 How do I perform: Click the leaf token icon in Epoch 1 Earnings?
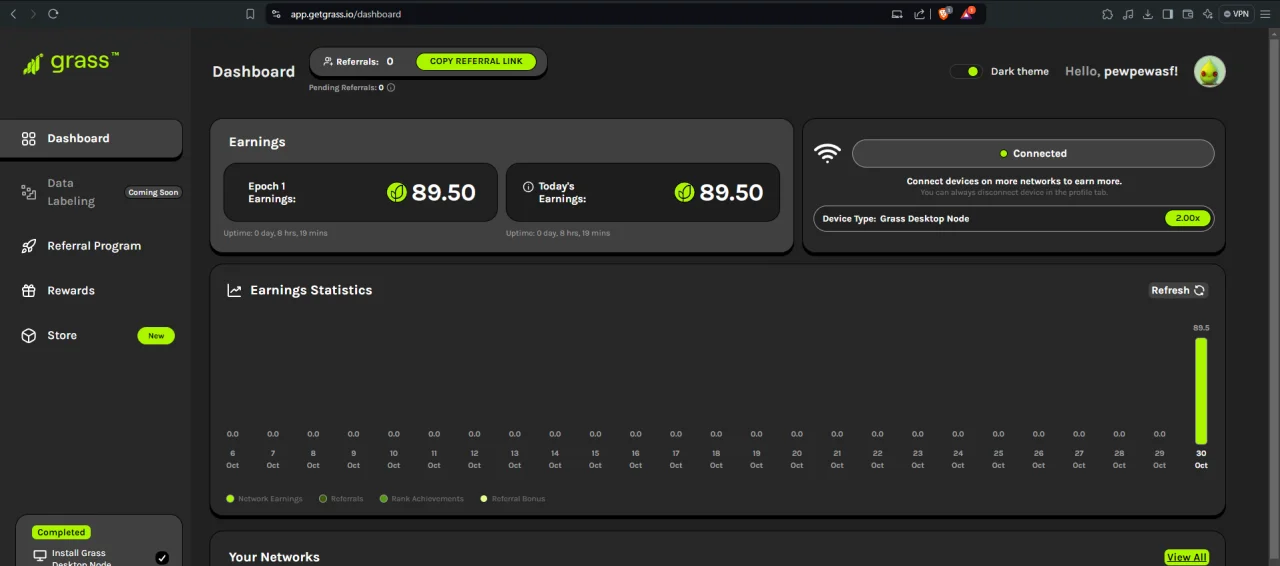point(397,192)
